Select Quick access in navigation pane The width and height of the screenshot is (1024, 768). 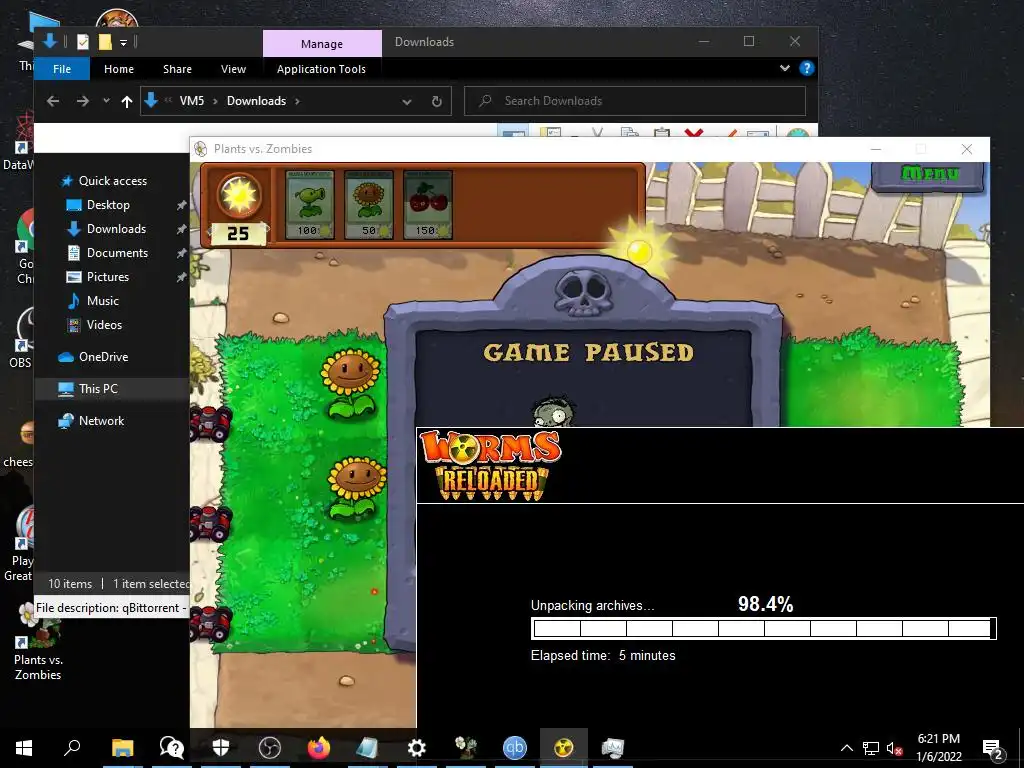pyautogui.click(x=112, y=181)
